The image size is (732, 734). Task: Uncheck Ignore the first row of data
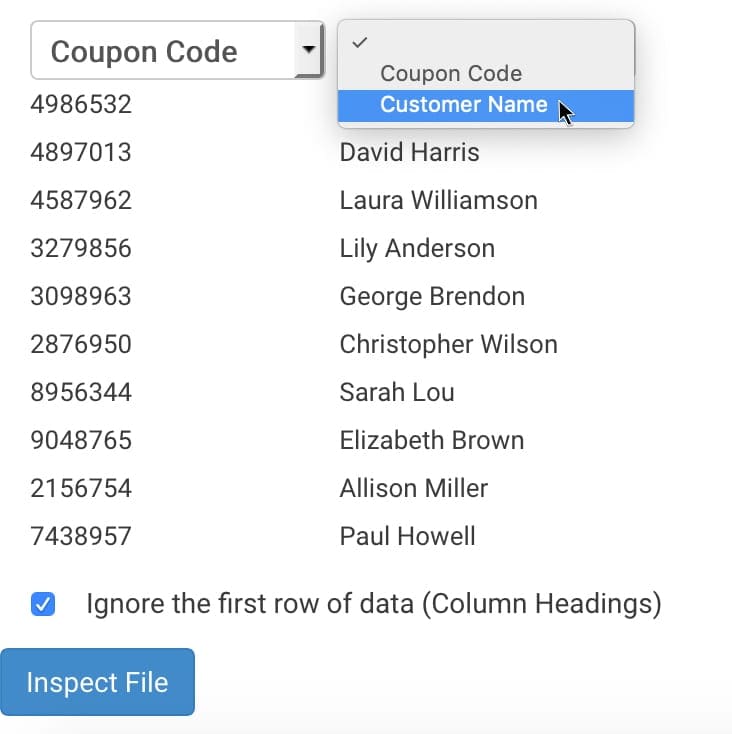[x=43, y=604]
